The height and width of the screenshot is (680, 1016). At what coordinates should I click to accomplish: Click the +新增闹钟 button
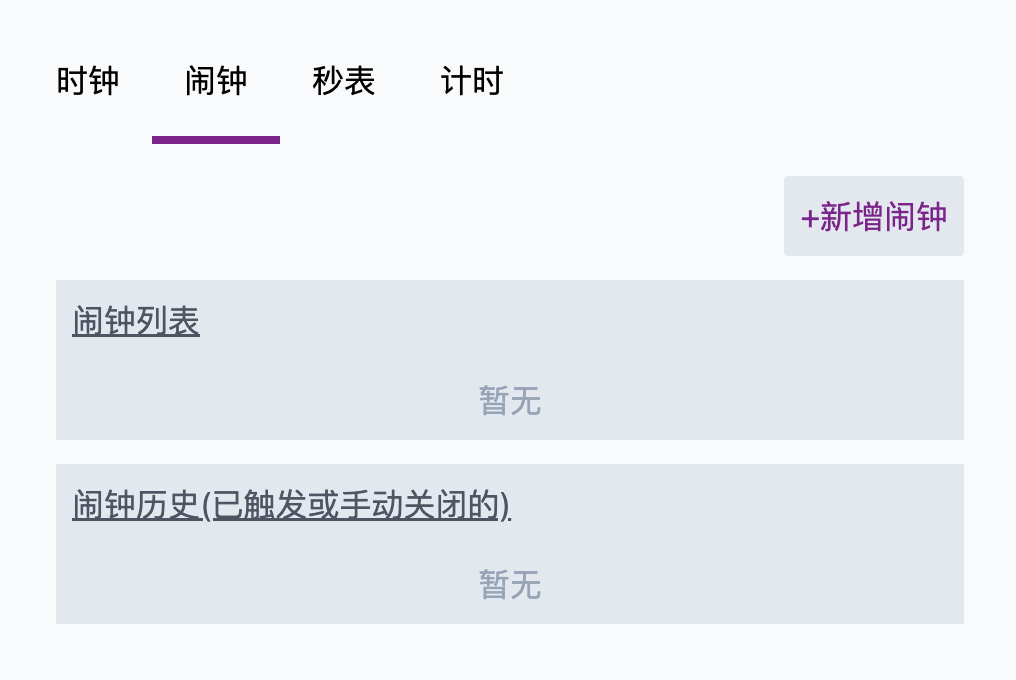[x=873, y=216]
